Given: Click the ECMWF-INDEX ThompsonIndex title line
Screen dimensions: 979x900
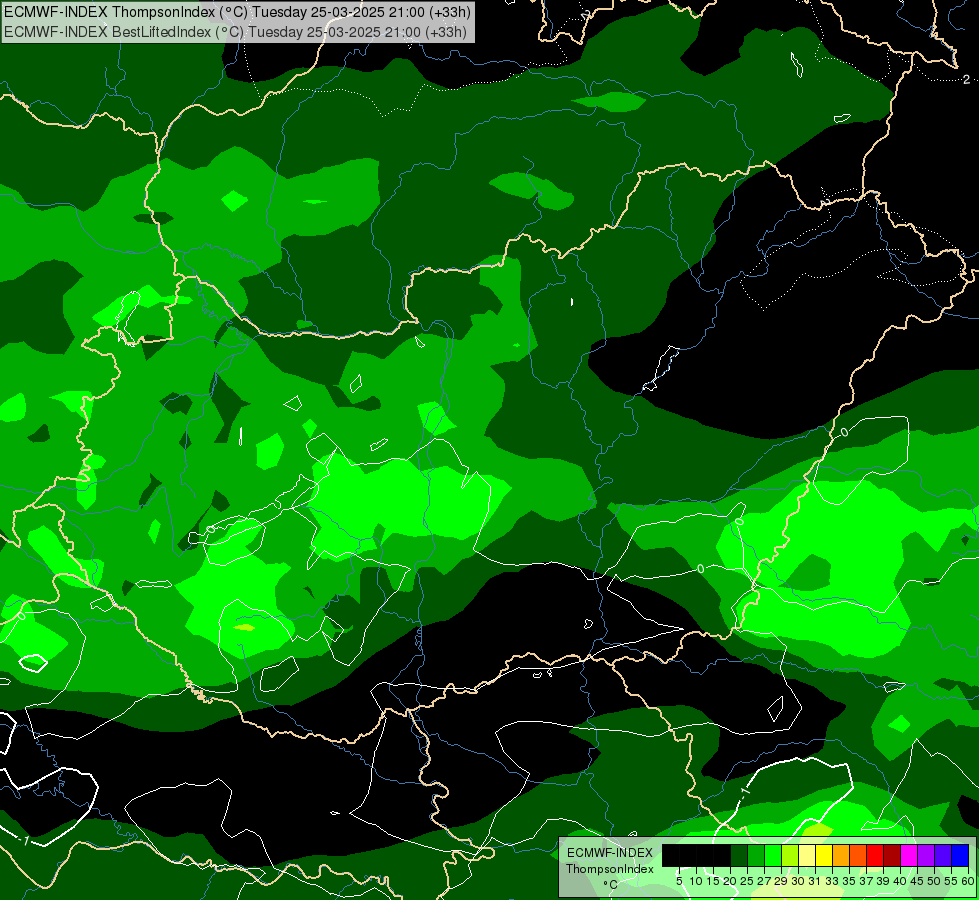Looking at the screenshot, I should 237,11.
